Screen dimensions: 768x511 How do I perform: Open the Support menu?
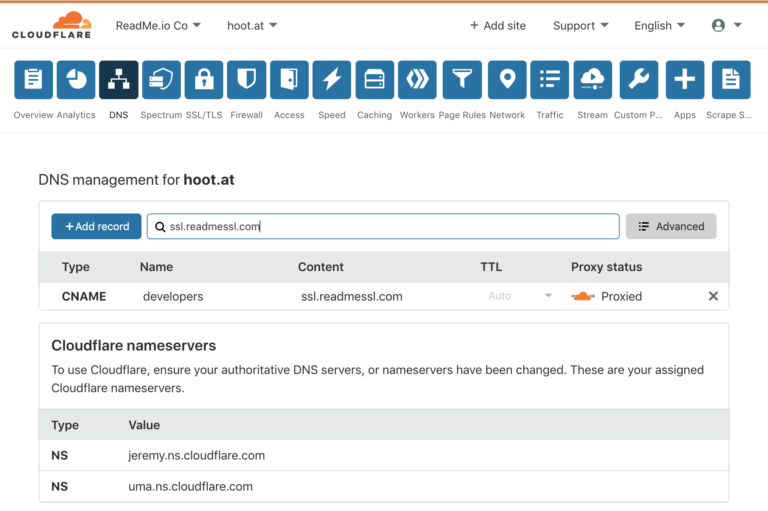tap(580, 25)
